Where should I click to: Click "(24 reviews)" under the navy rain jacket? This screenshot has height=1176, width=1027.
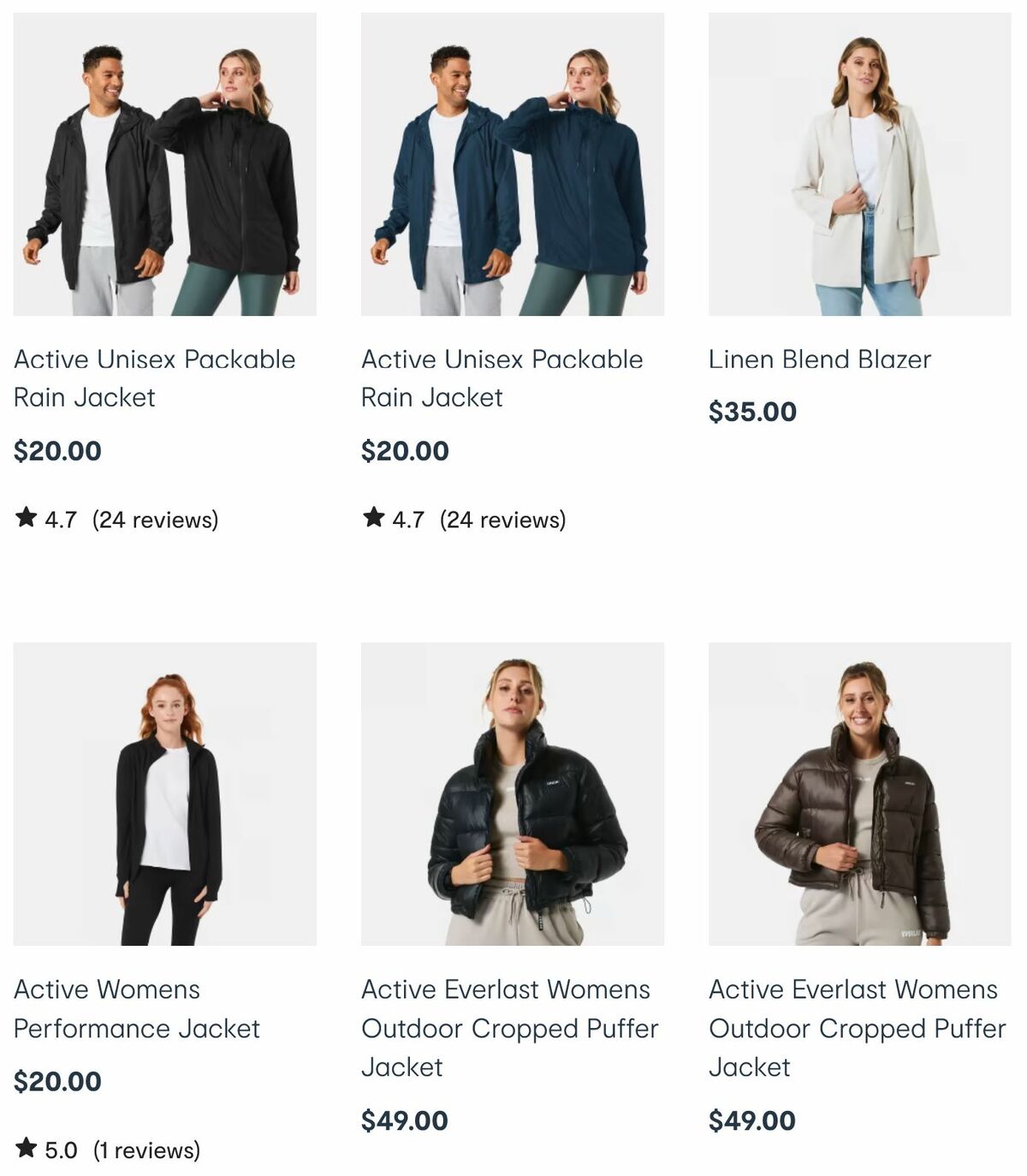pos(503,517)
